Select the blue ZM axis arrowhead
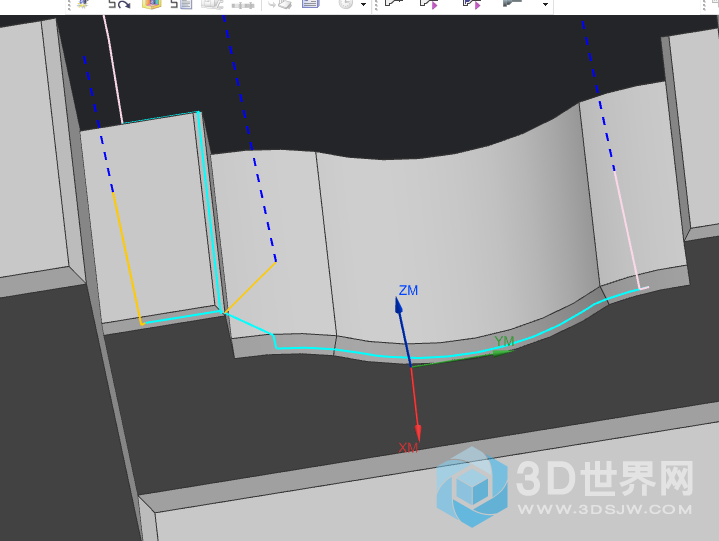The width and height of the screenshot is (719, 541). click(399, 305)
